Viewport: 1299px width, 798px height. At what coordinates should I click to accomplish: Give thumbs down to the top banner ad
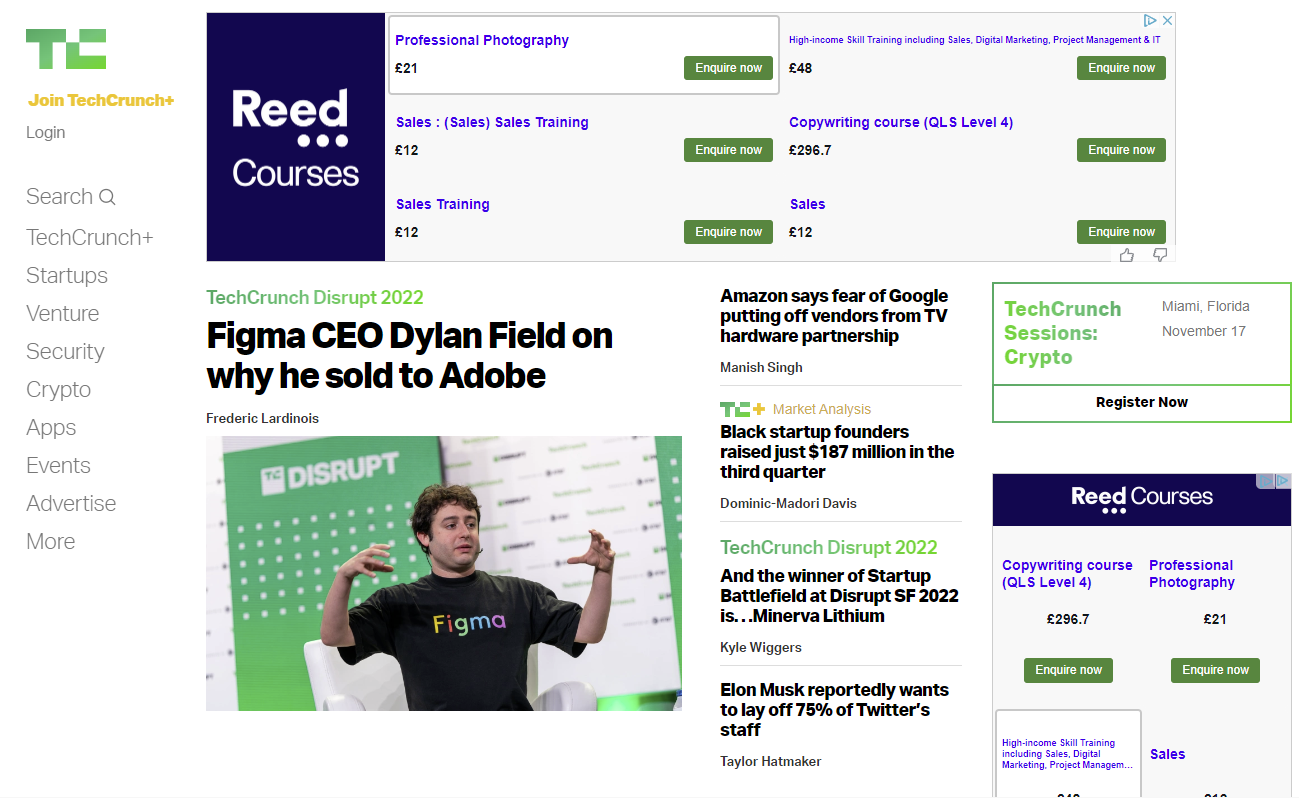[1160, 255]
